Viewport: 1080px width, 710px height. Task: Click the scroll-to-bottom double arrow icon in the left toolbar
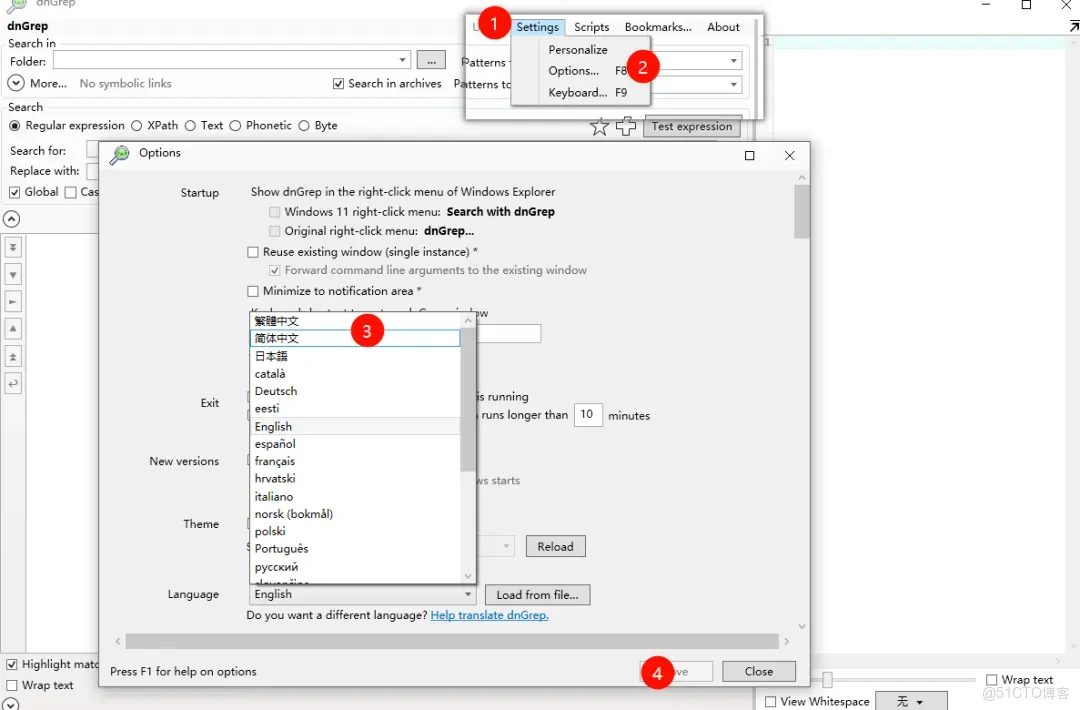point(13,247)
